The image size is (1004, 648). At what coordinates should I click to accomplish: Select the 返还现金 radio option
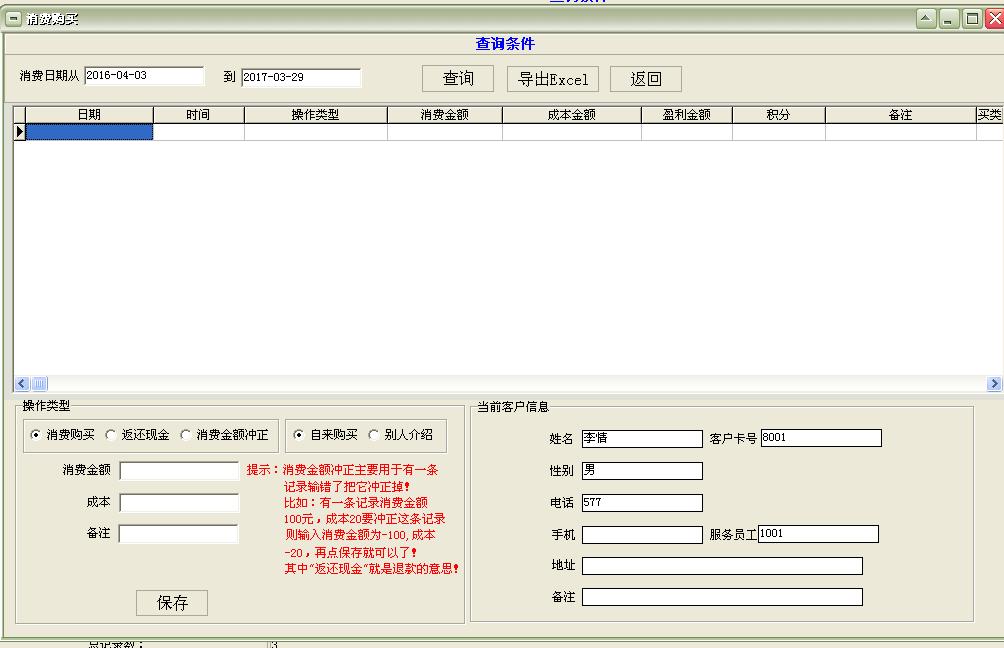click(112, 435)
